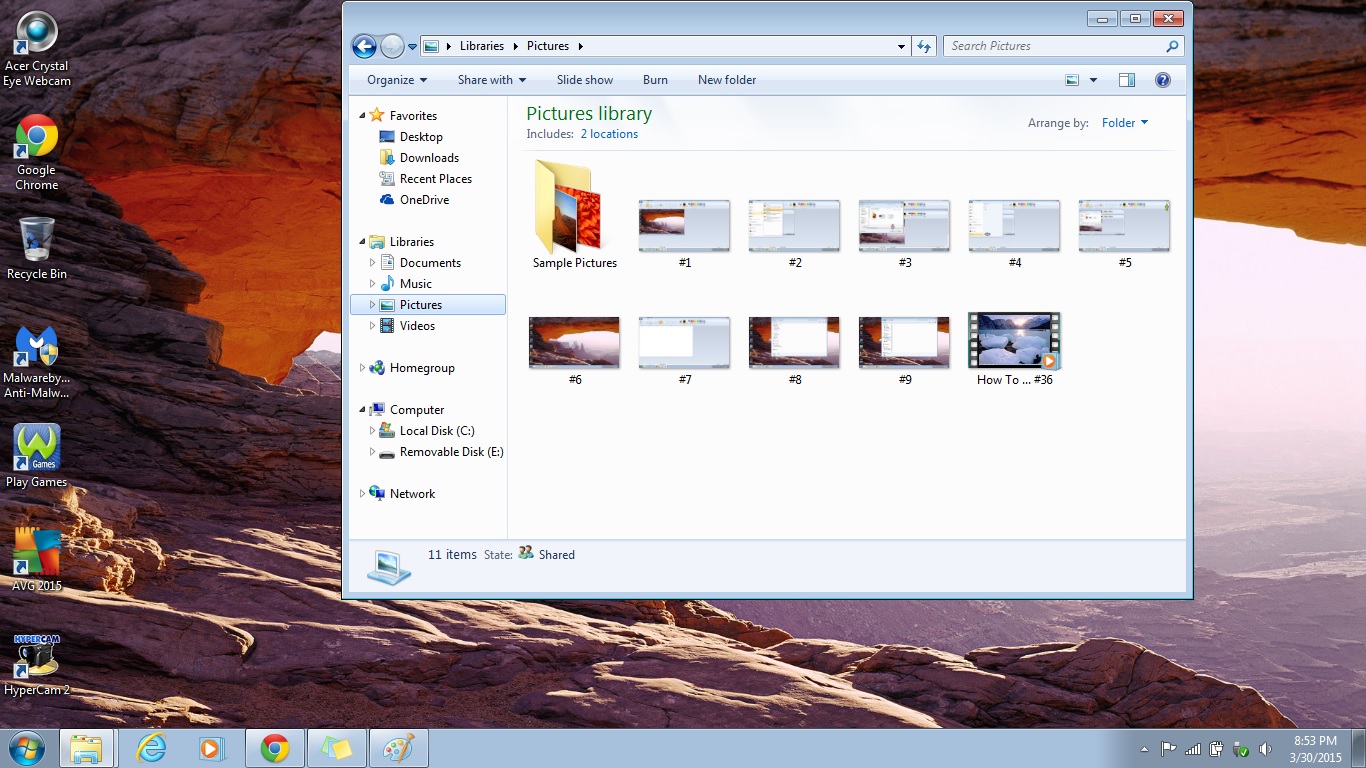Click the search magnifier icon

(1172, 46)
